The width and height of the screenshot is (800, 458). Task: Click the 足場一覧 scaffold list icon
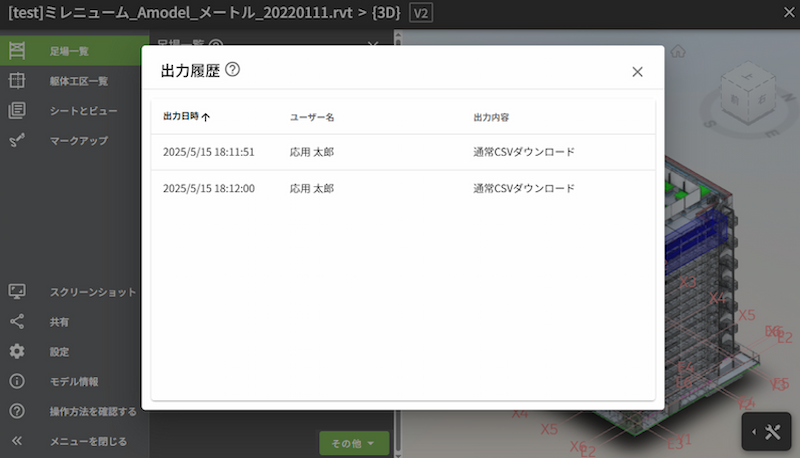(x=17, y=50)
